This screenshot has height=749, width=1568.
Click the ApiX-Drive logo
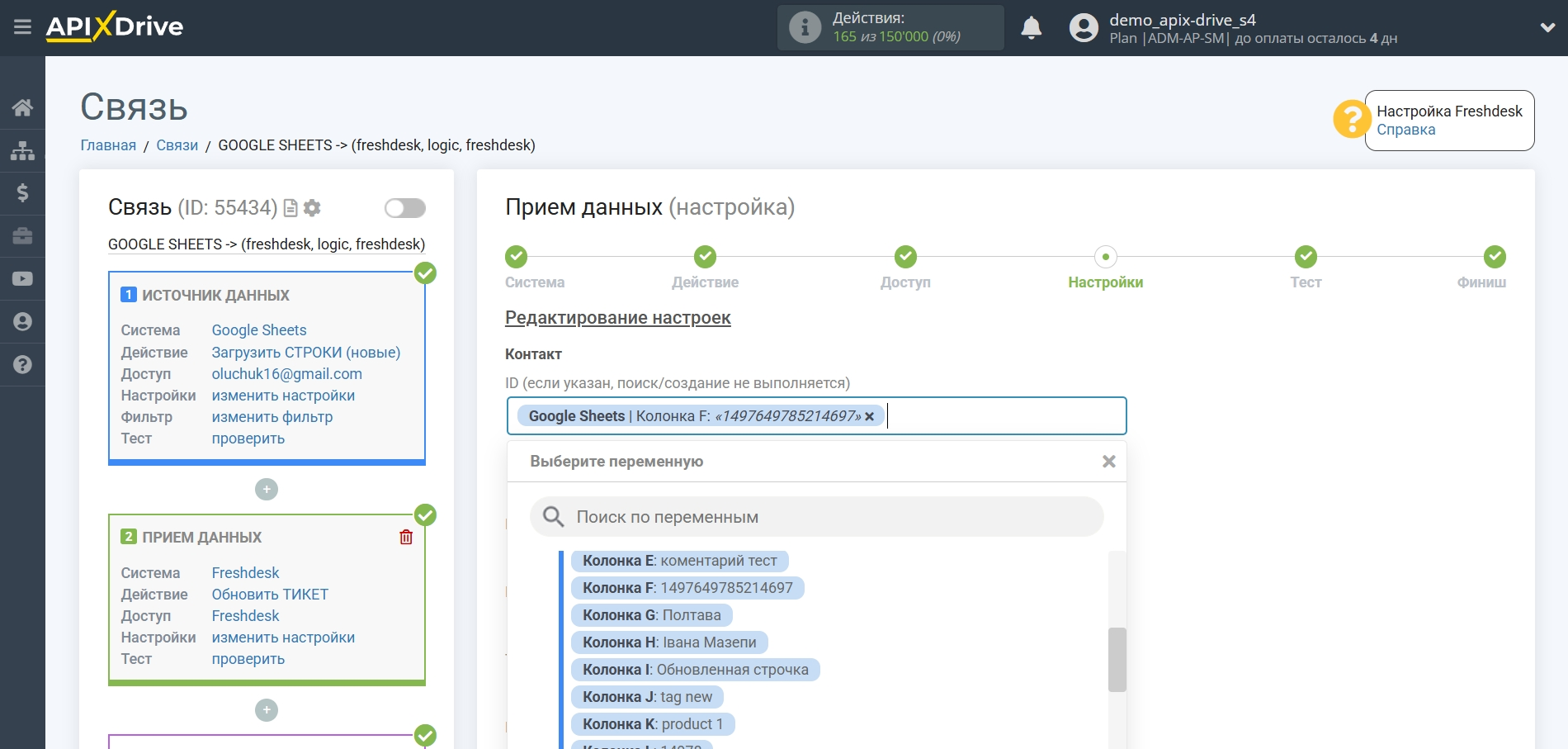tap(115, 26)
